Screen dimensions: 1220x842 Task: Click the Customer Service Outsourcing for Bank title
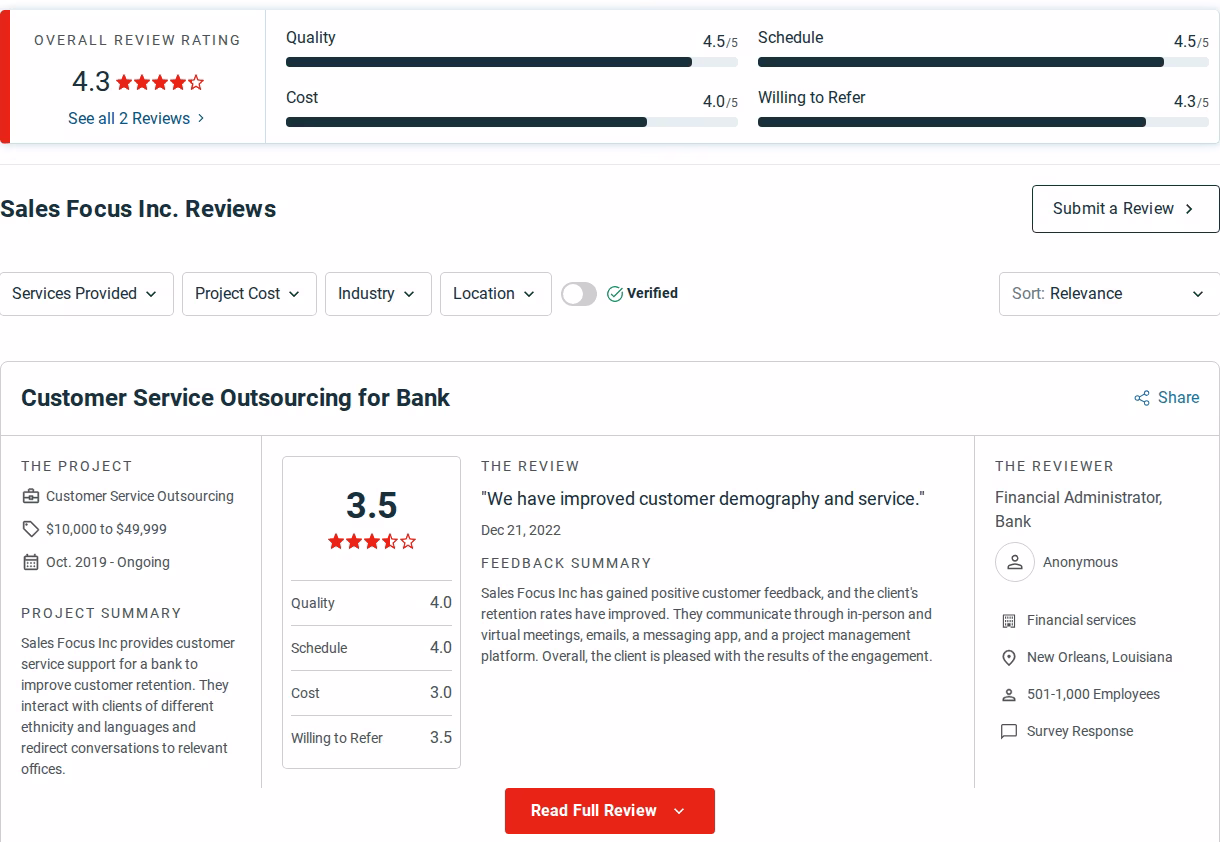tap(236, 398)
